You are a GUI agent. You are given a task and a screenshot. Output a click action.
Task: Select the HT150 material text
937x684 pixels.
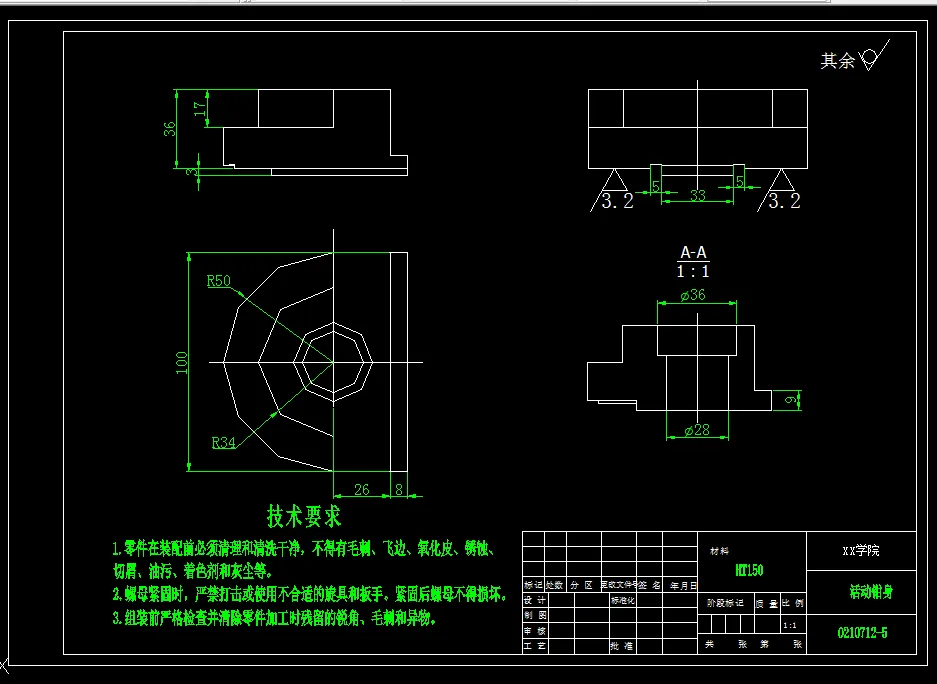tap(749, 570)
